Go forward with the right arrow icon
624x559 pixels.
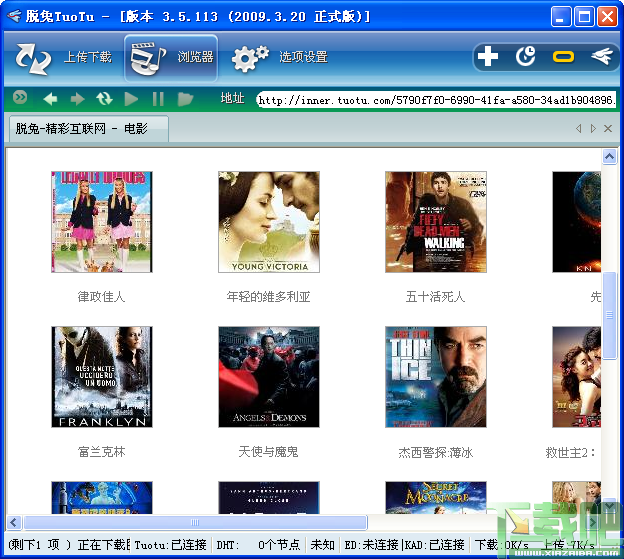click(x=78, y=99)
